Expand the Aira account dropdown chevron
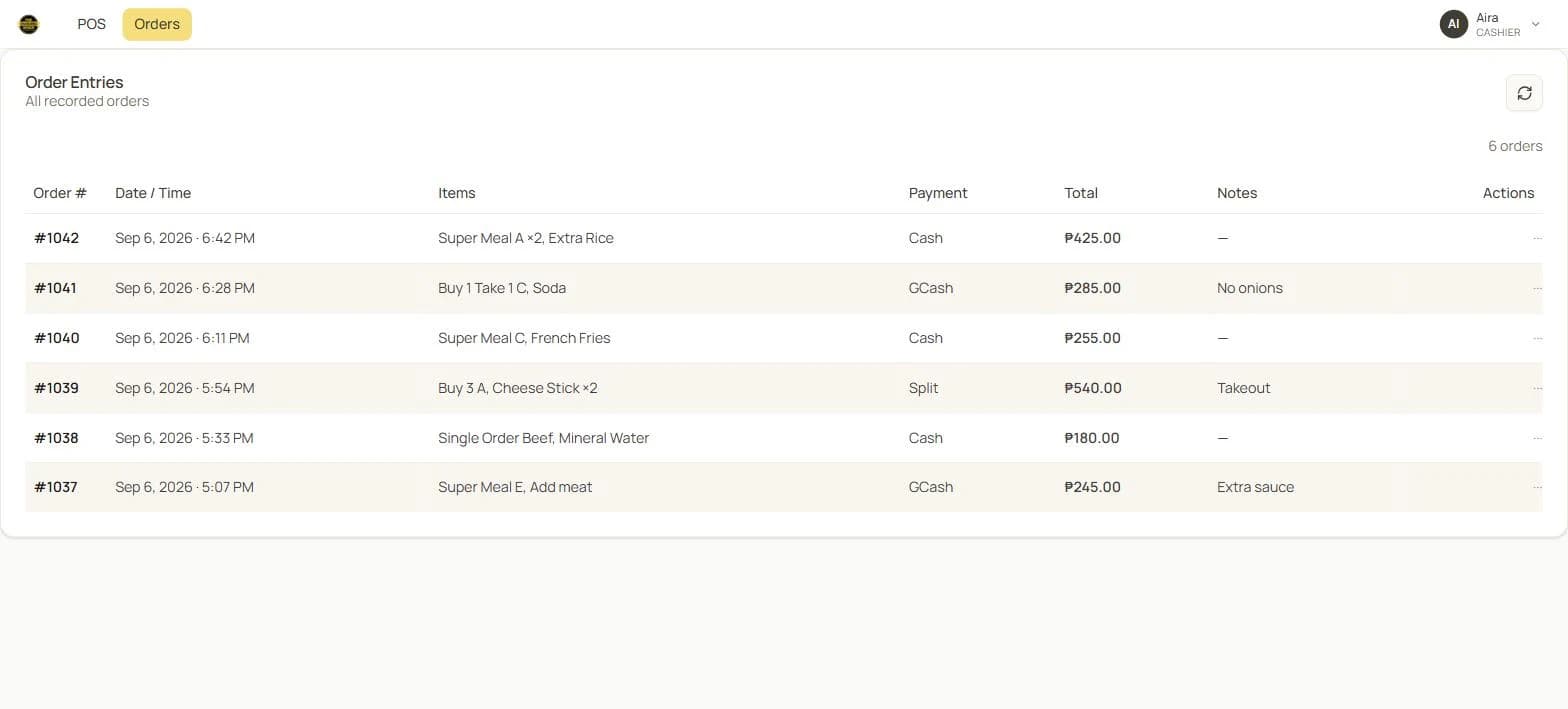This screenshot has width=1568, height=709. (x=1536, y=24)
